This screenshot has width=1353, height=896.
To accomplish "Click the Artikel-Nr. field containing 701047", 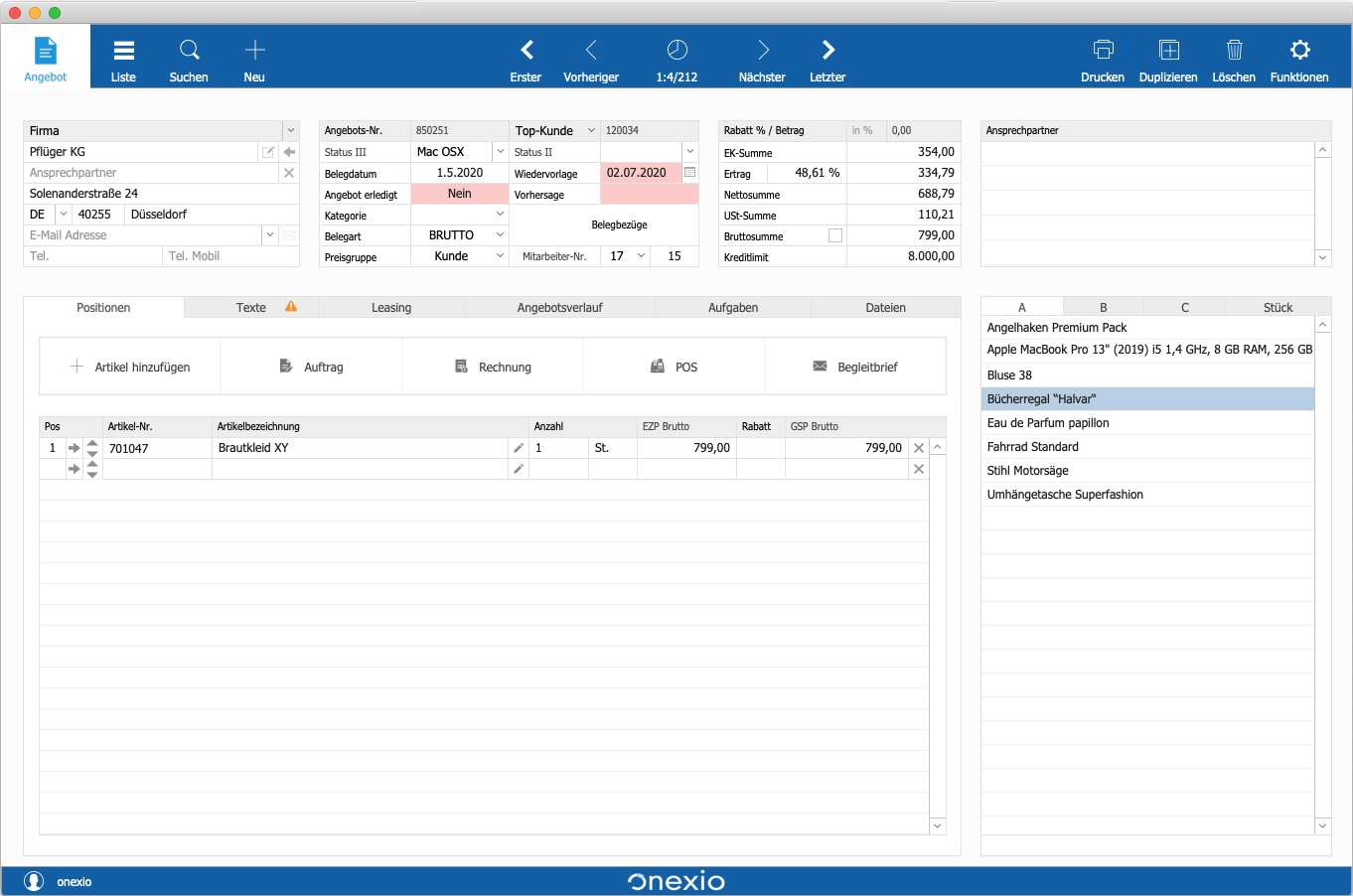I will click(x=157, y=448).
